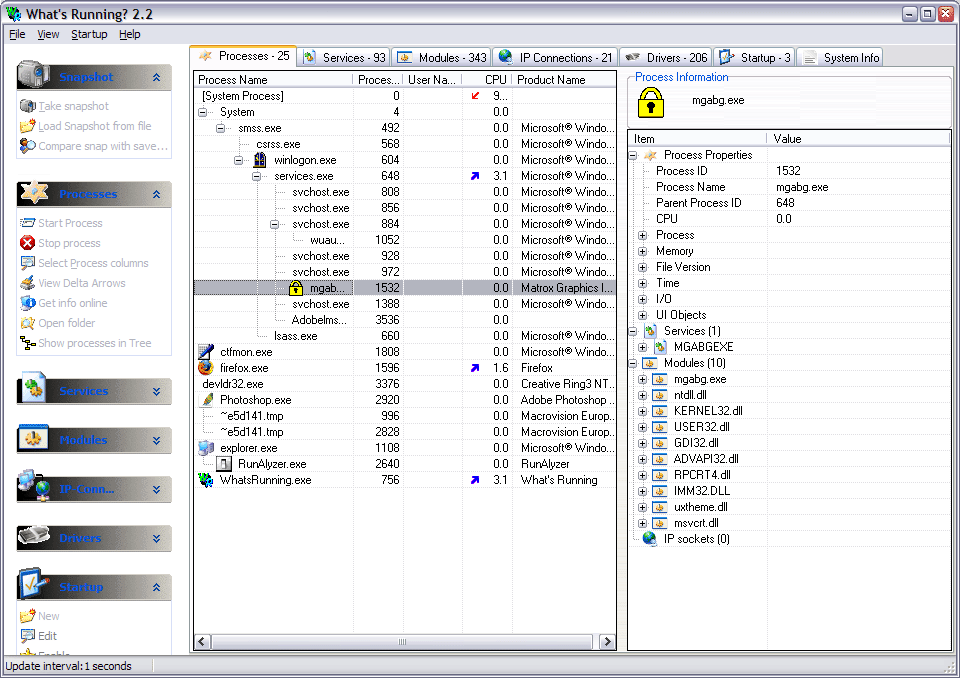Expand the MGABGEXE service node

tap(642, 347)
